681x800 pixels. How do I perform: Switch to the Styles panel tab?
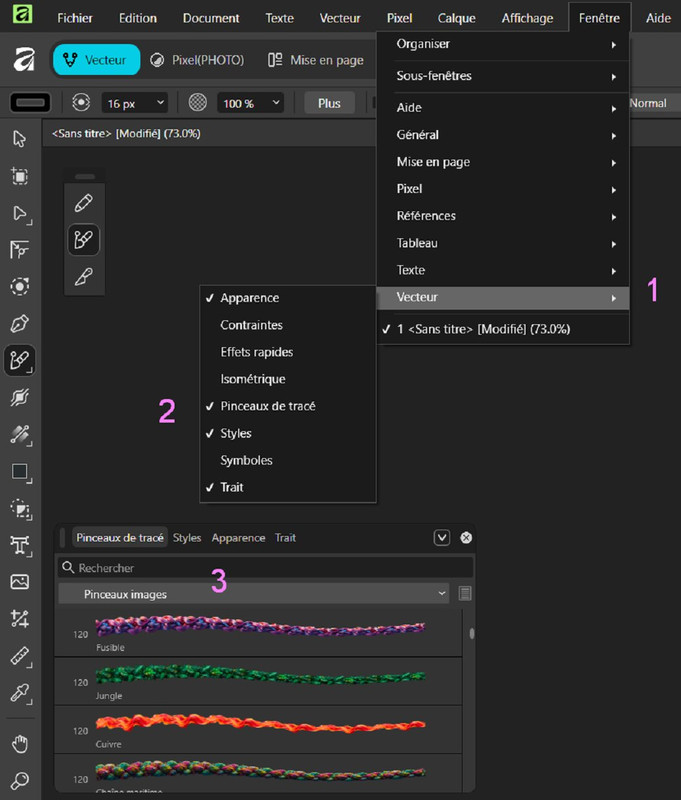pos(187,538)
